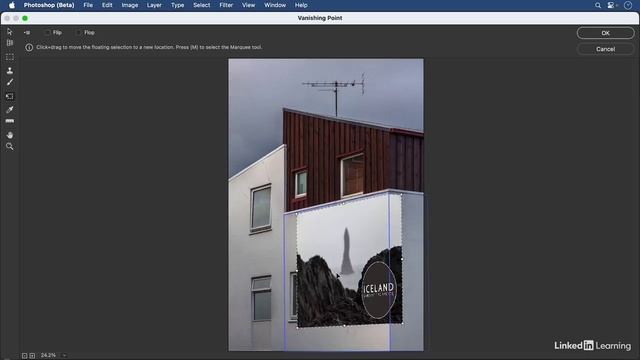
Task: Select the Eyedropper tool
Action: [x=10, y=109]
